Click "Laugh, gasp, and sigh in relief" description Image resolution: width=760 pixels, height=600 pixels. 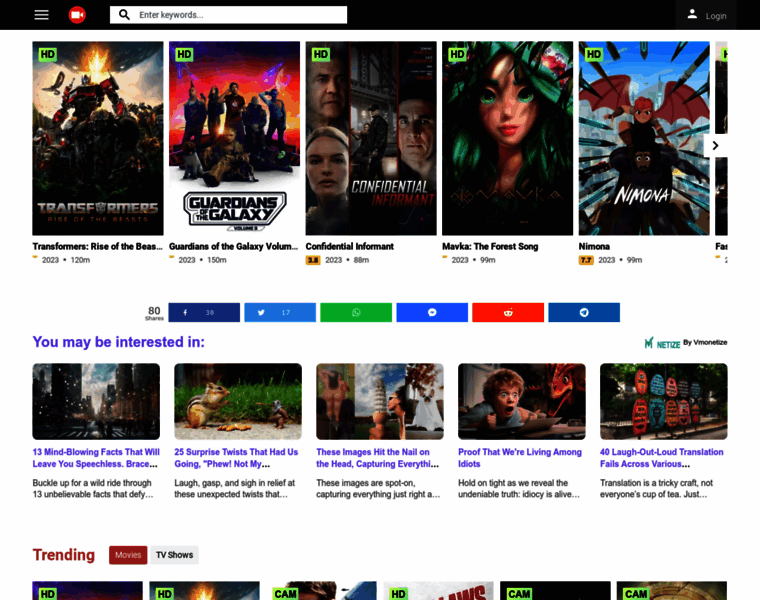click(235, 489)
